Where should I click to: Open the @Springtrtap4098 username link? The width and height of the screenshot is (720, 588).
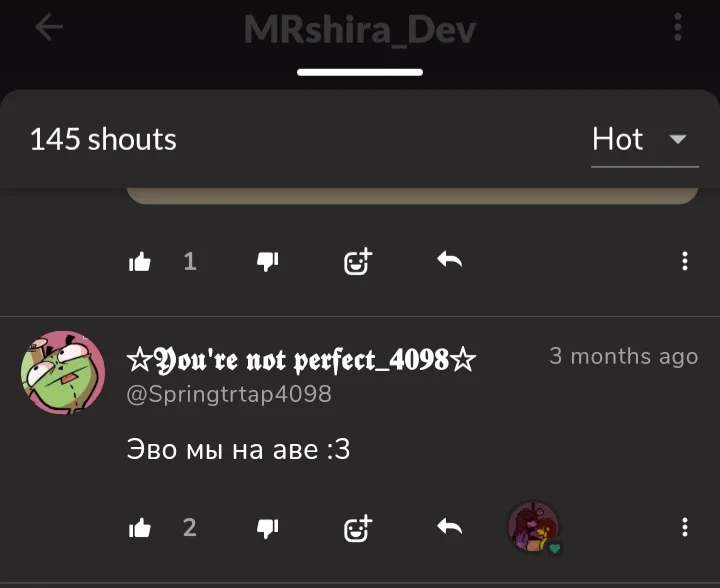point(229,394)
